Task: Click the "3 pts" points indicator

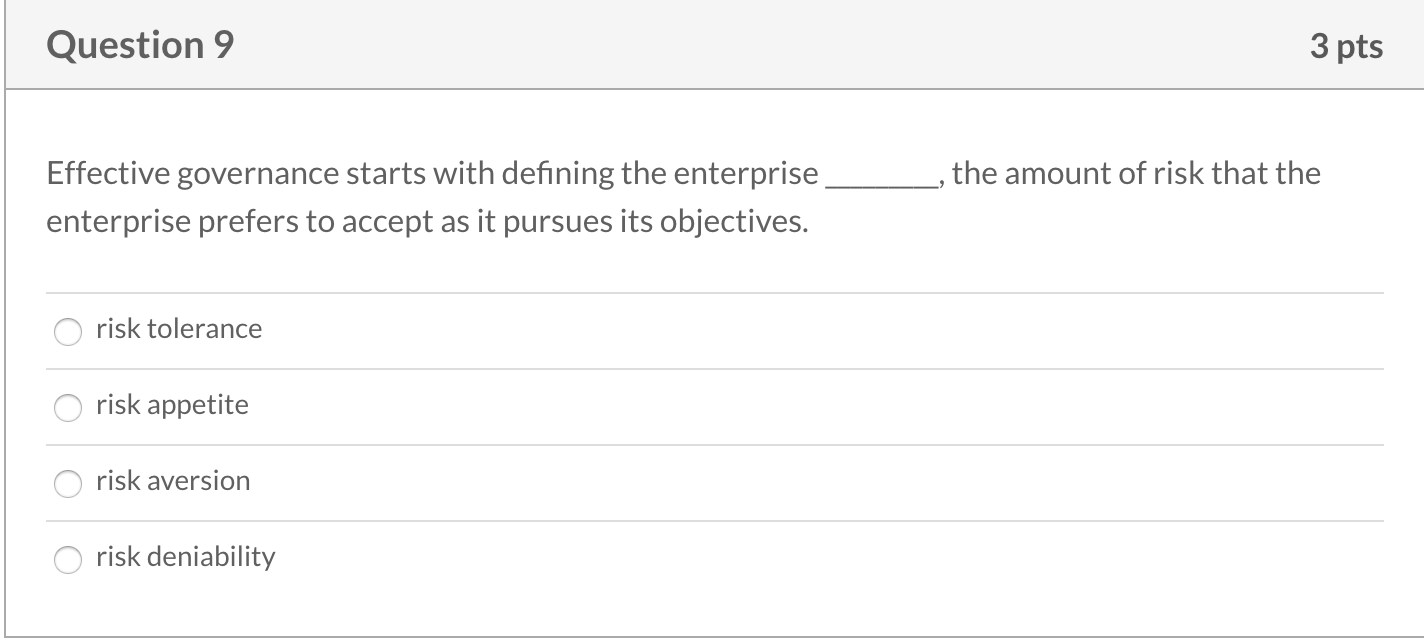Action: click(x=1346, y=47)
